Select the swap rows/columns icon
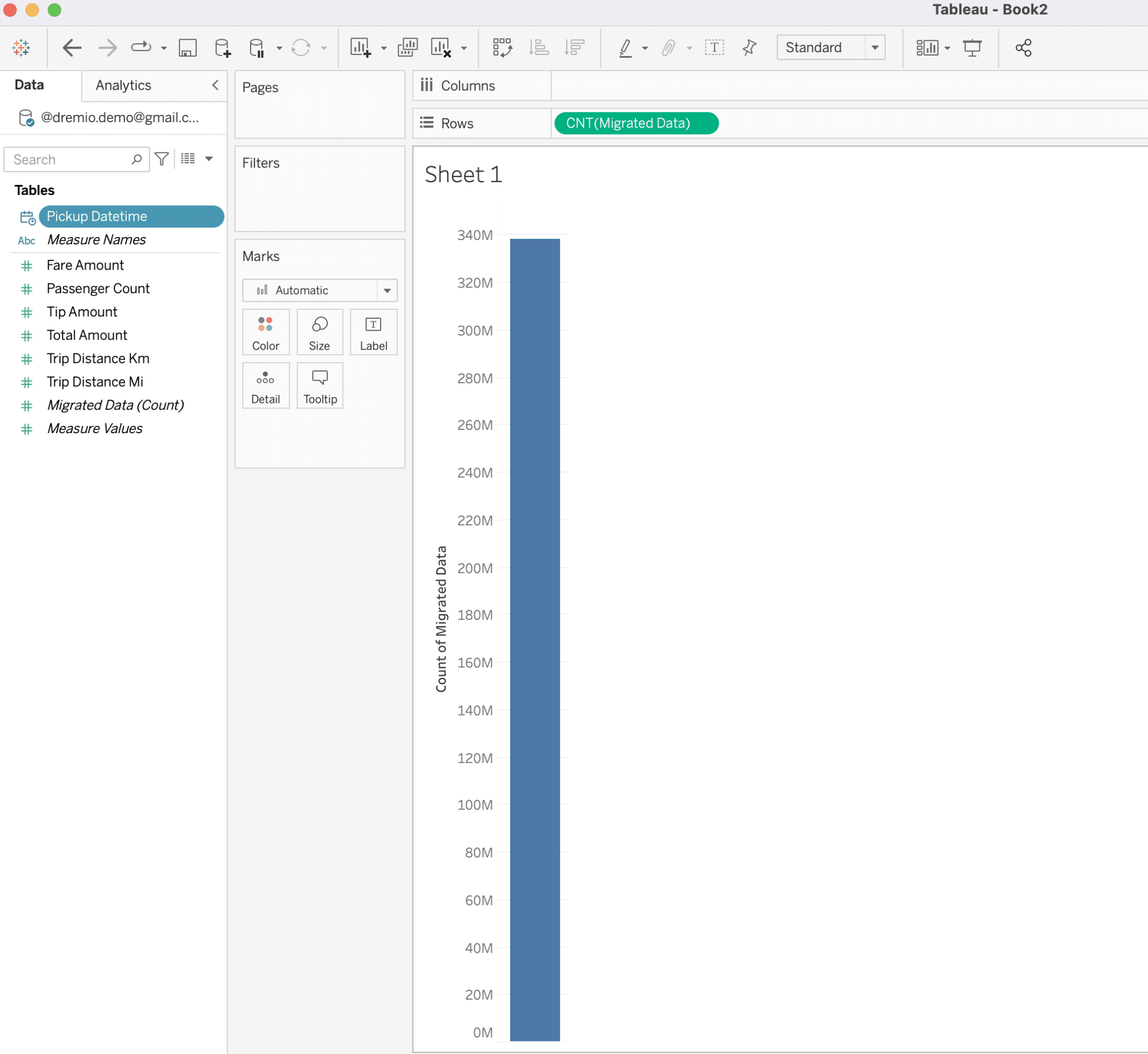This screenshot has height=1054, width=1148. (x=501, y=47)
